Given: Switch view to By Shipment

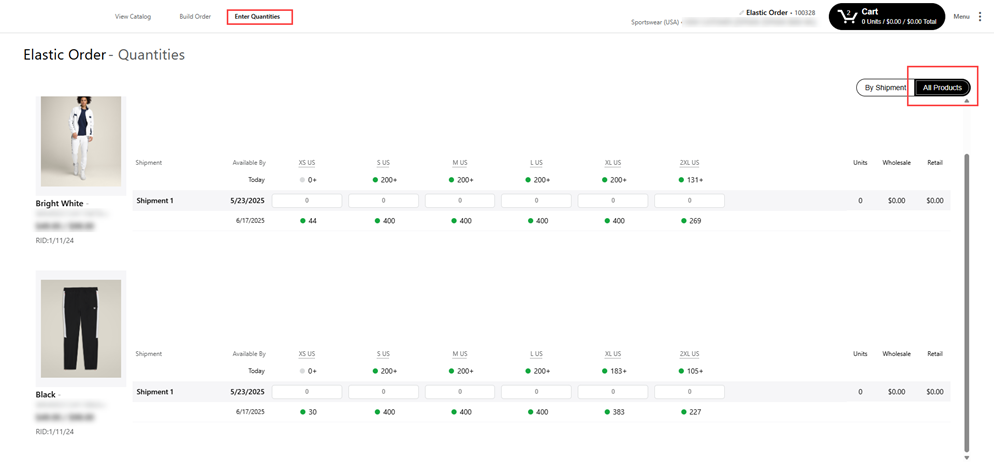Looking at the screenshot, I should tap(884, 88).
